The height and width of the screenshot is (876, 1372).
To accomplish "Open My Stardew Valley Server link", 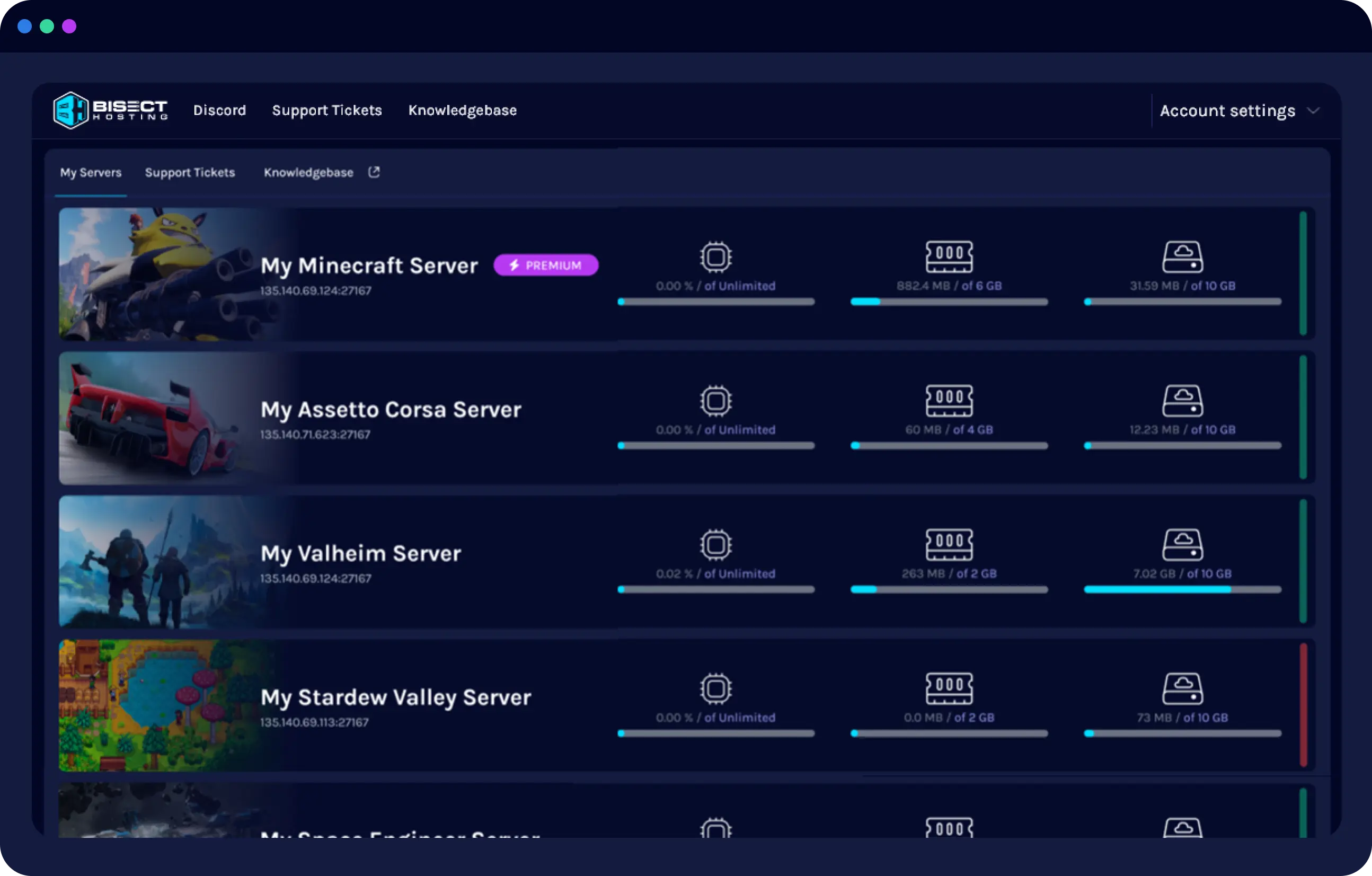I will (395, 696).
